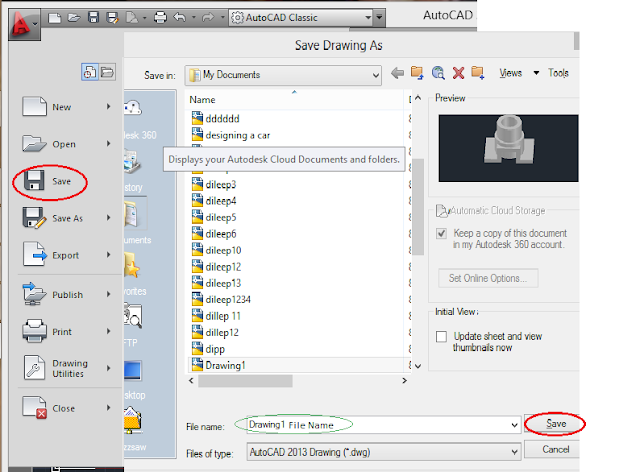Click the vertical scrollbar up arrow

click(418, 98)
